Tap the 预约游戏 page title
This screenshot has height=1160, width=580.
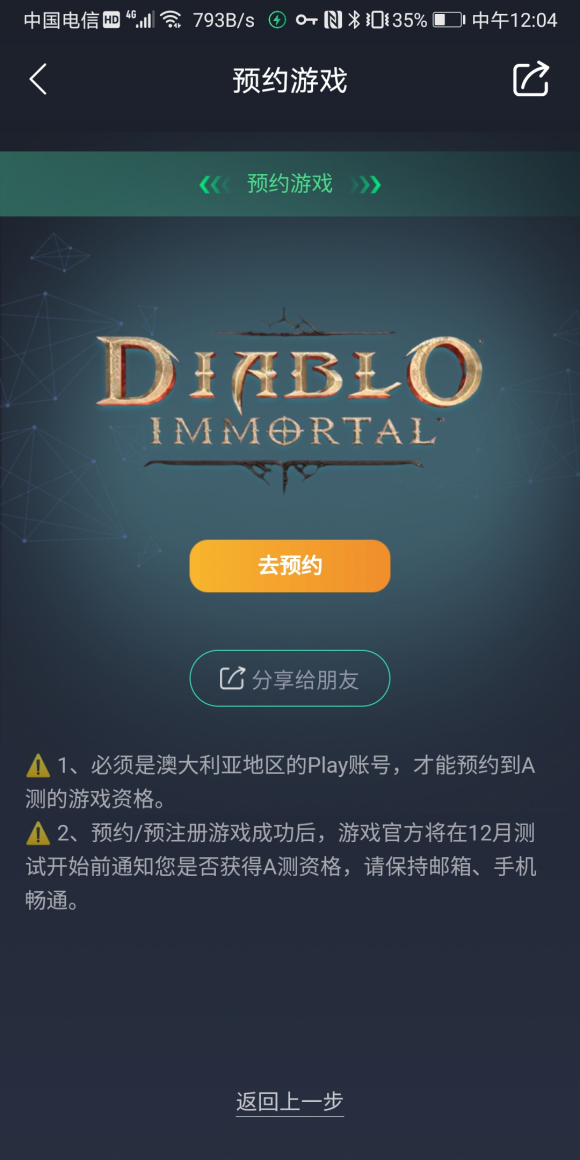(x=290, y=80)
